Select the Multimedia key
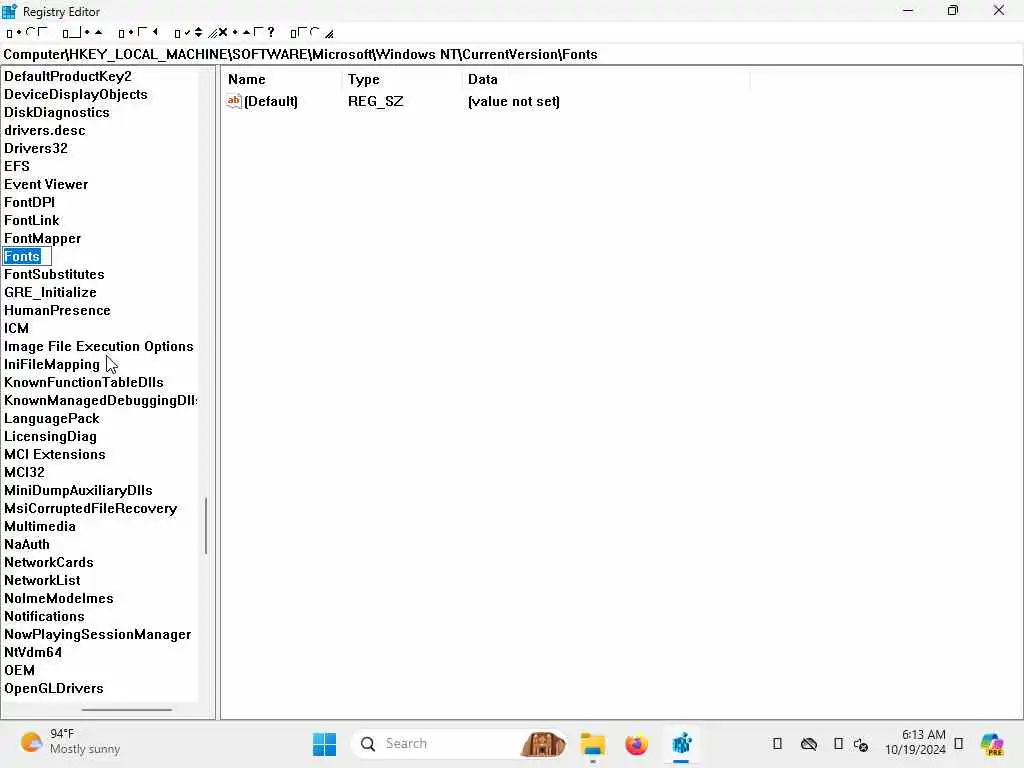 pyautogui.click(x=40, y=526)
